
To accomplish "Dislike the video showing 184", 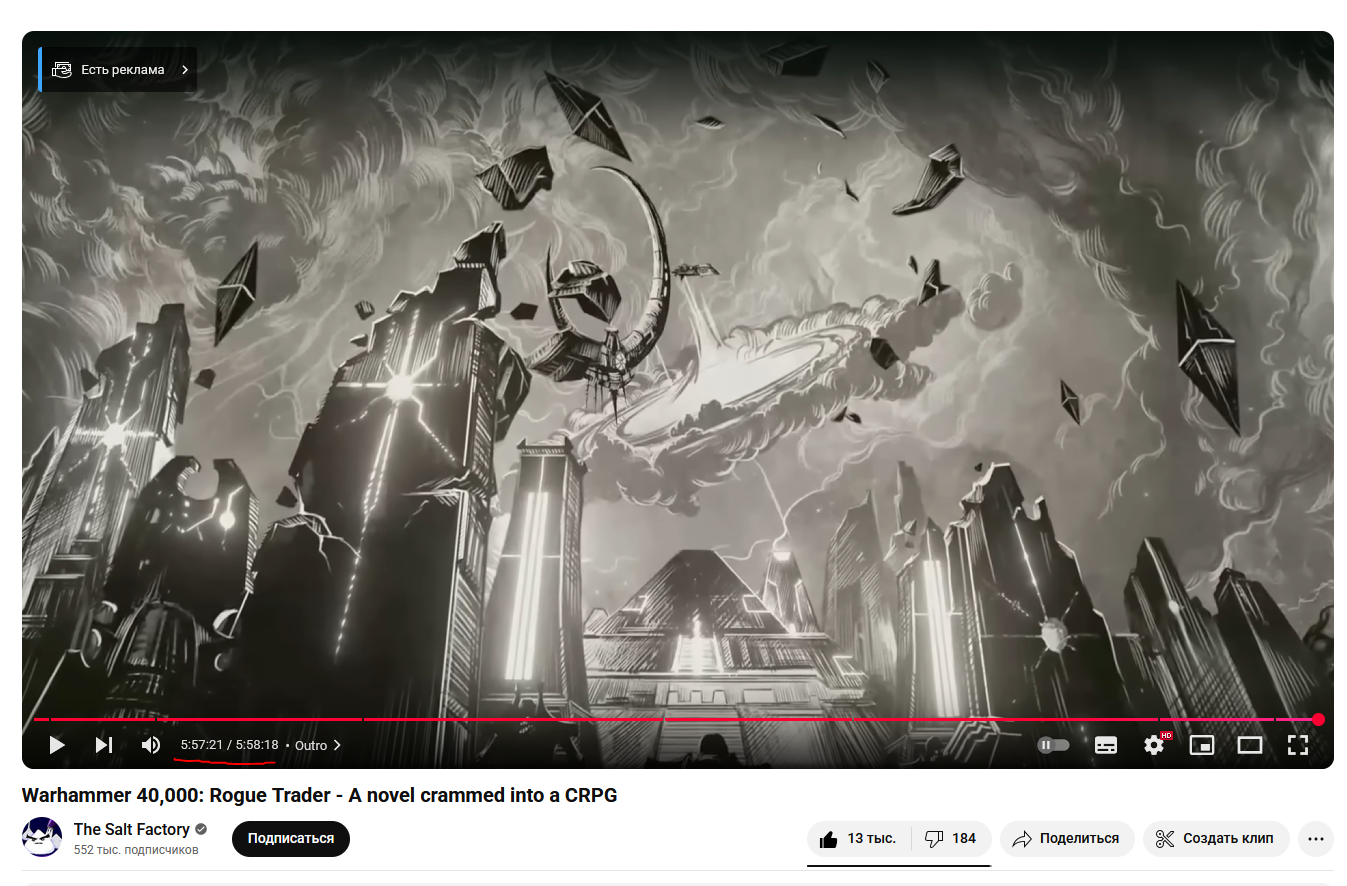I will pyautogui.click(x=951, y=838).
